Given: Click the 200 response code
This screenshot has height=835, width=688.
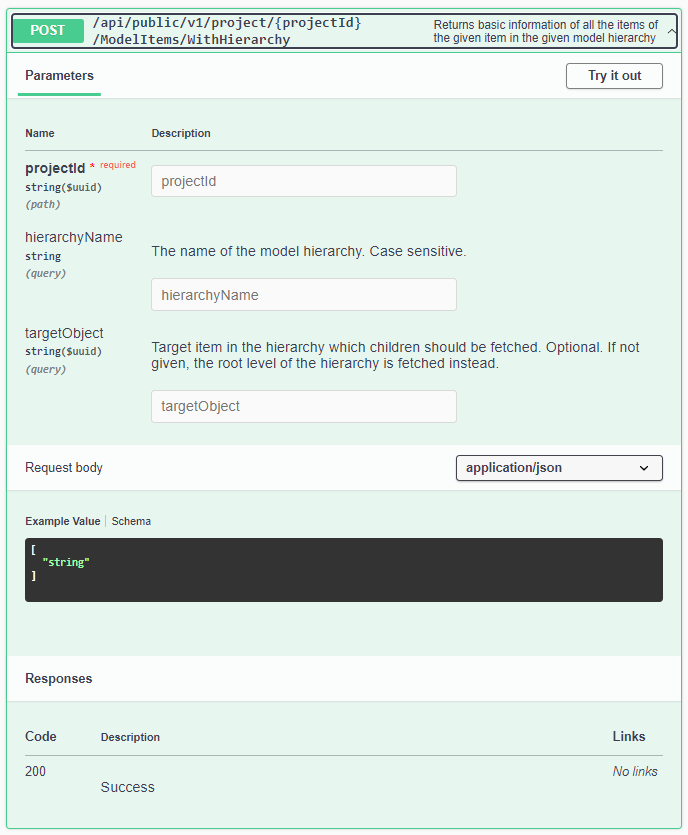Looking at the screenshot, I should 35,771.
